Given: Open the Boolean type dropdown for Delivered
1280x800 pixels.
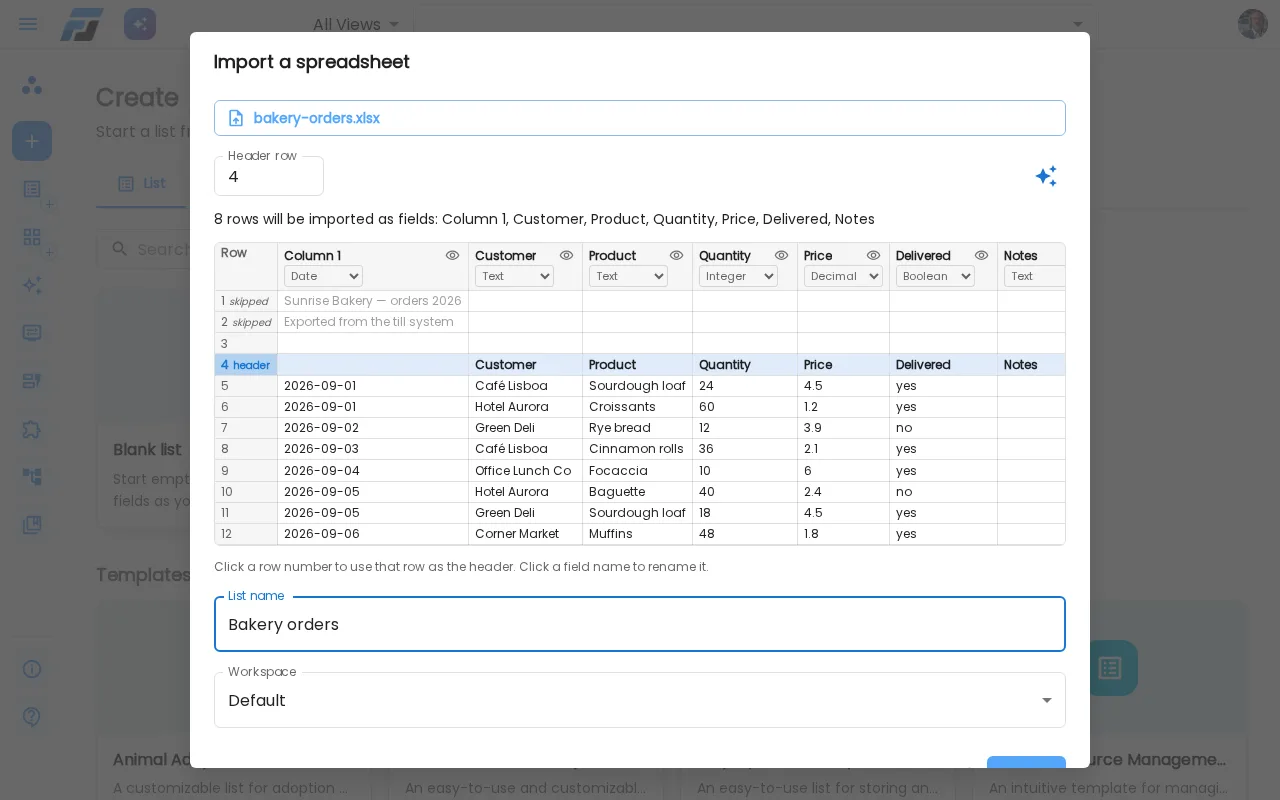Looking at the screenshot, I should 935,276.
